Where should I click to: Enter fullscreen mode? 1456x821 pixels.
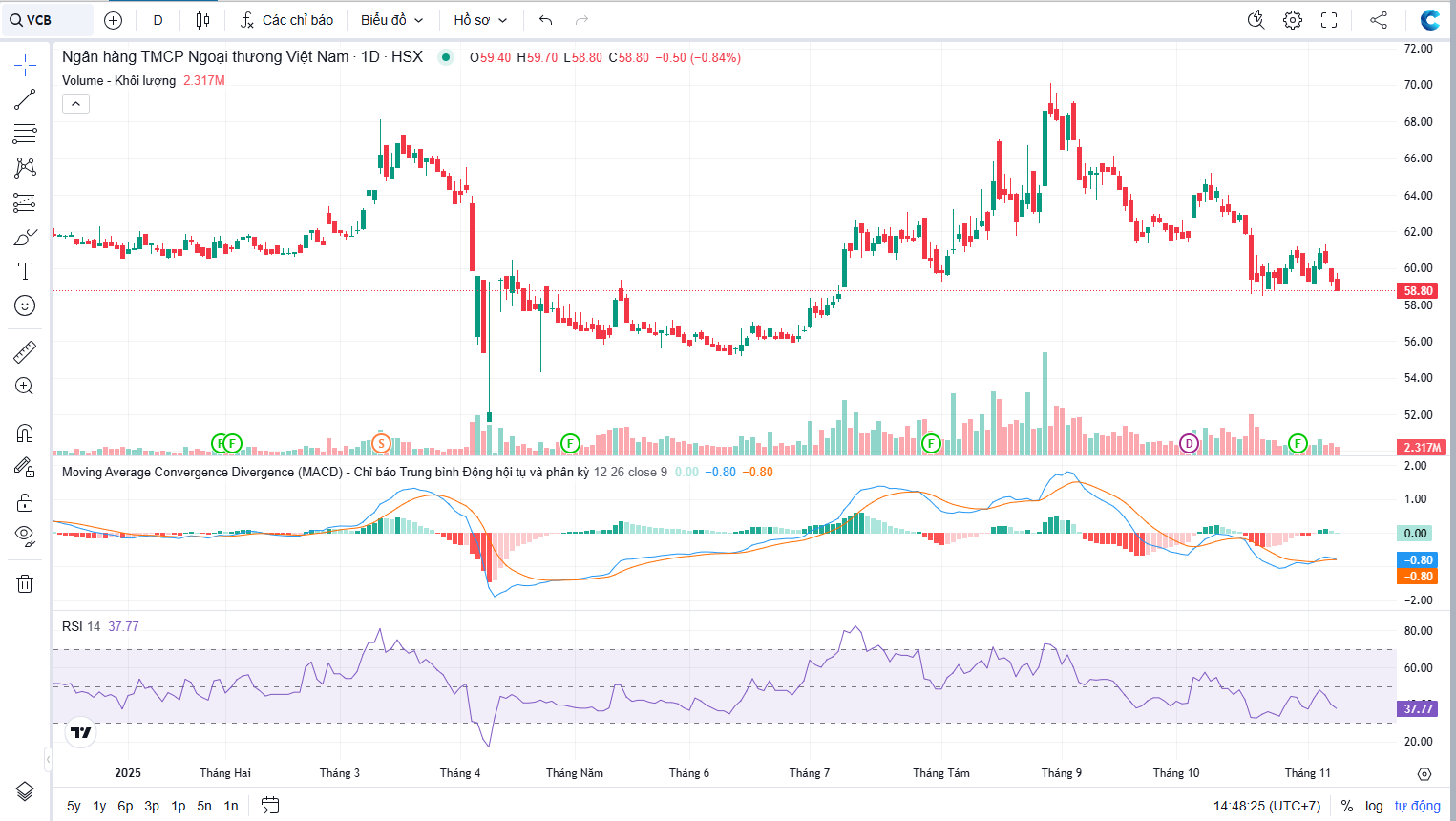tap(1329, 20)
